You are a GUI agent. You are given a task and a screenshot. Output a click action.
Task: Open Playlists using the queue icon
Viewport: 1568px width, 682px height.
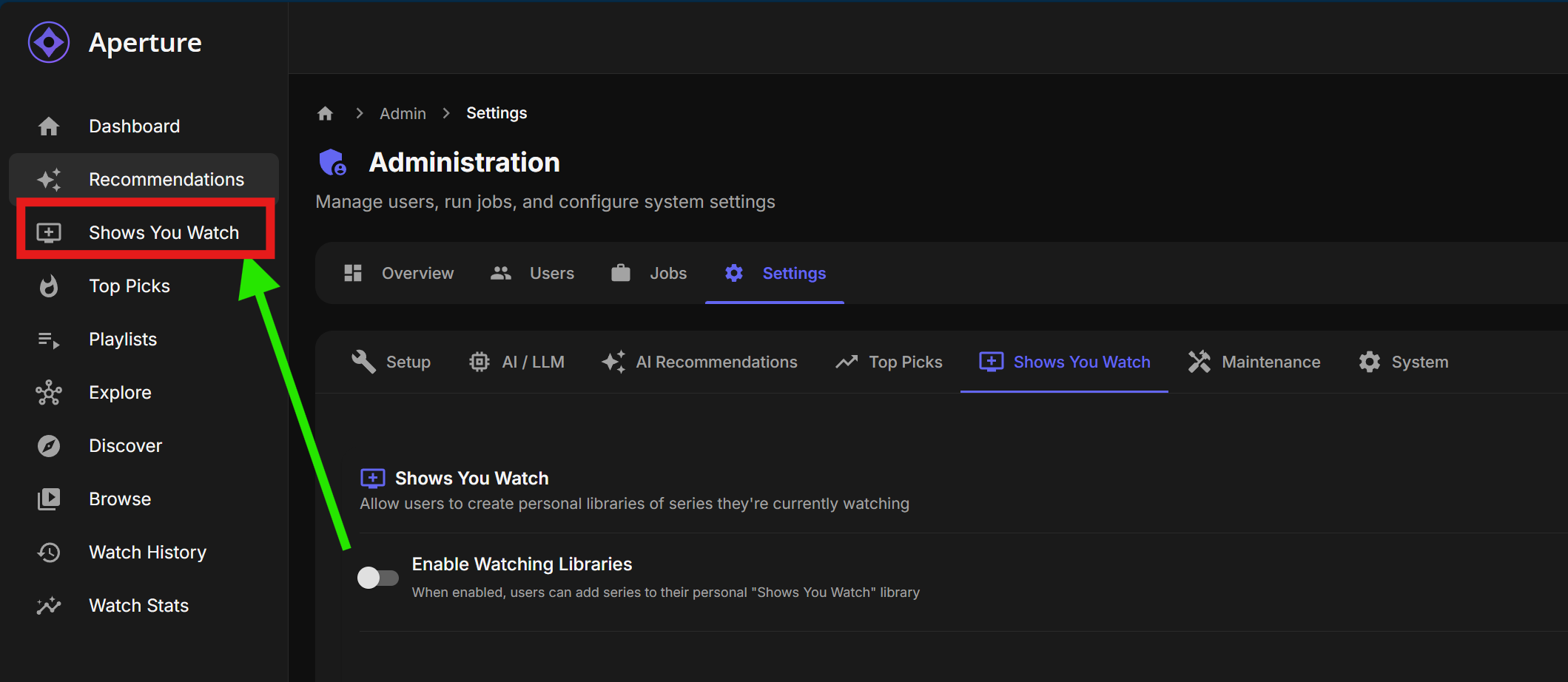click(49, 340)
